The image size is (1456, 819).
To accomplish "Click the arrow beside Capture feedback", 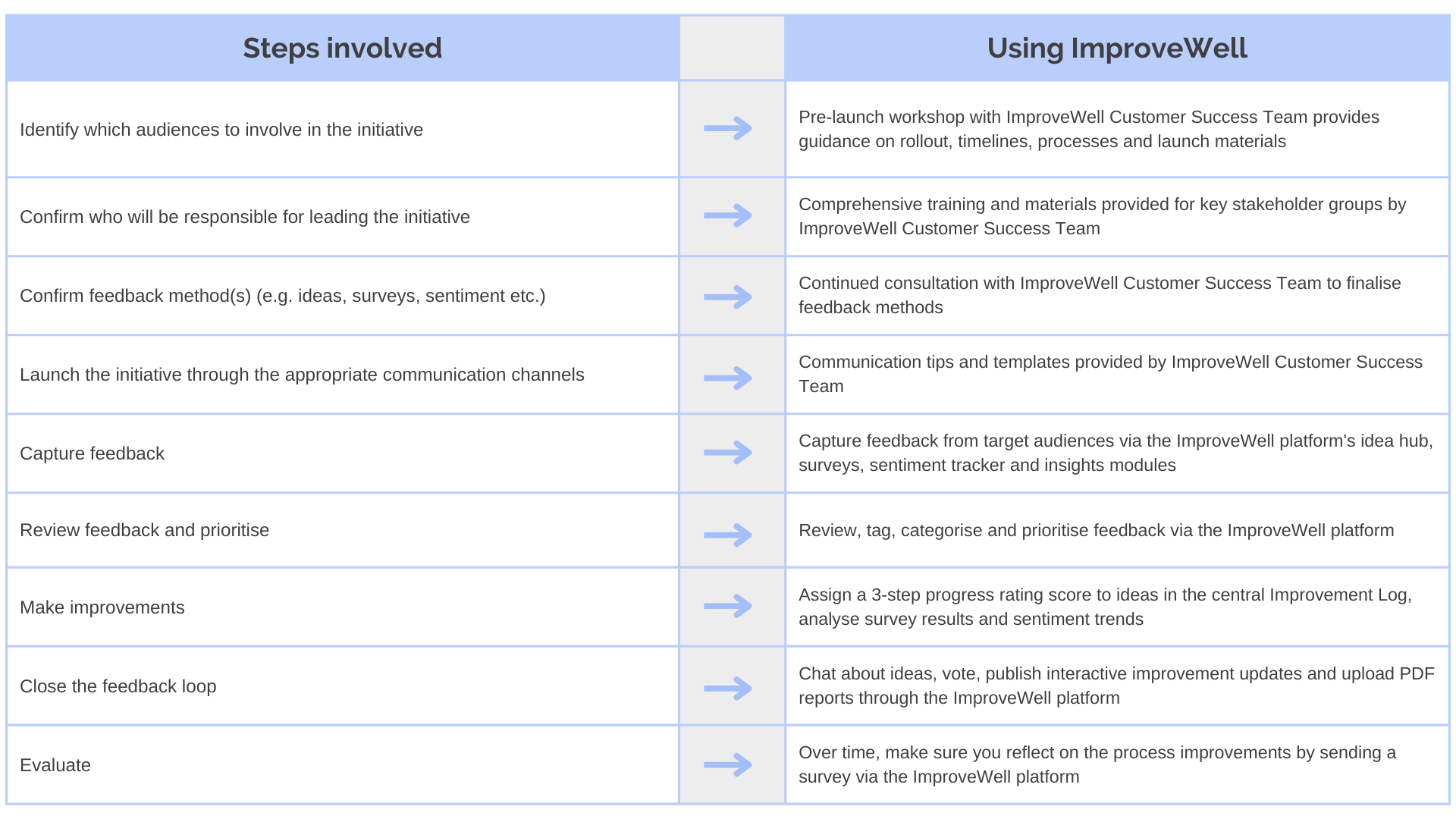I will click(728, 453).
